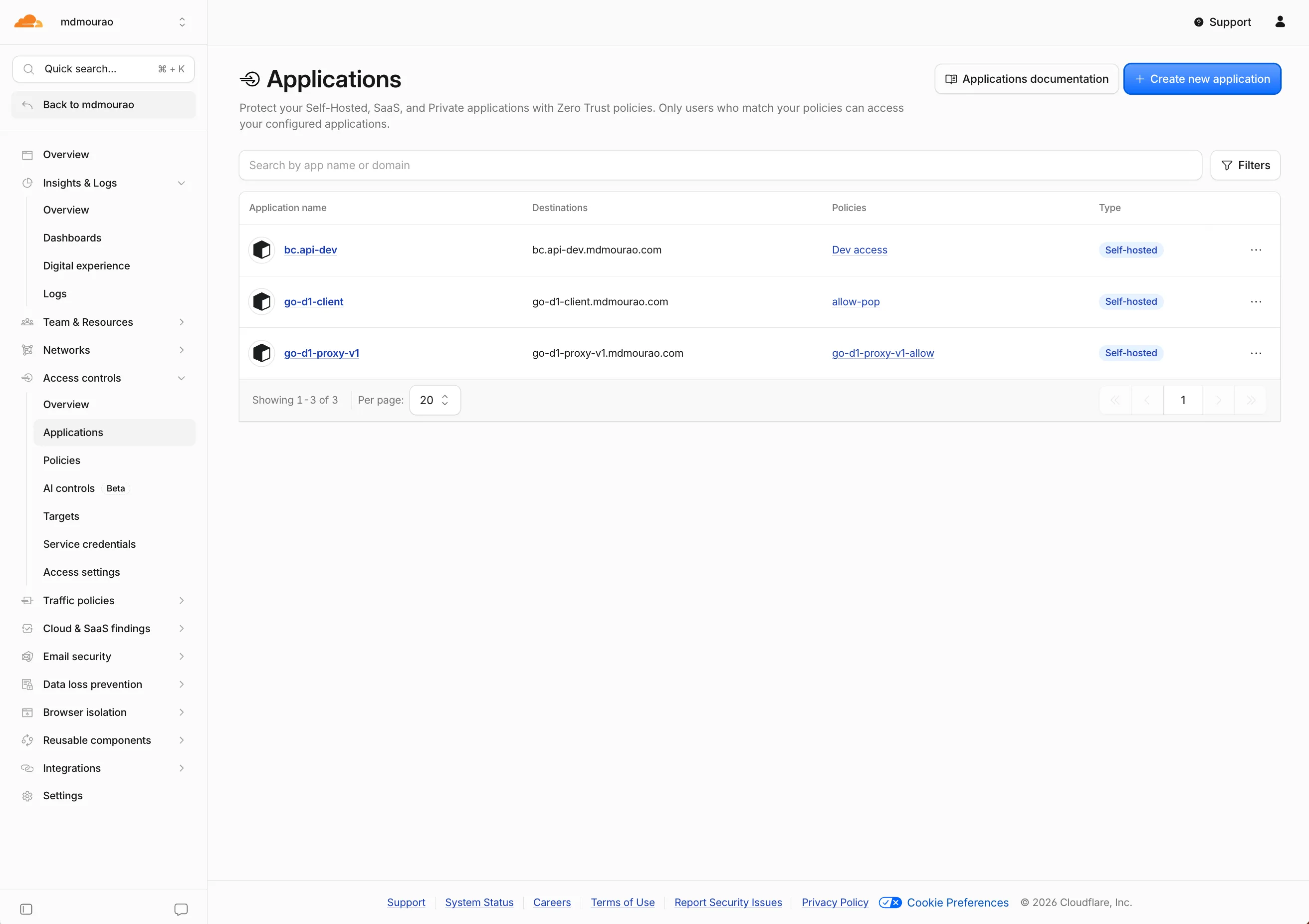Image resolution: width=1309 pixels, height=924 pixels.
Task: Click the Cloud & SaaS findings icon
Action: click(27, 628)
